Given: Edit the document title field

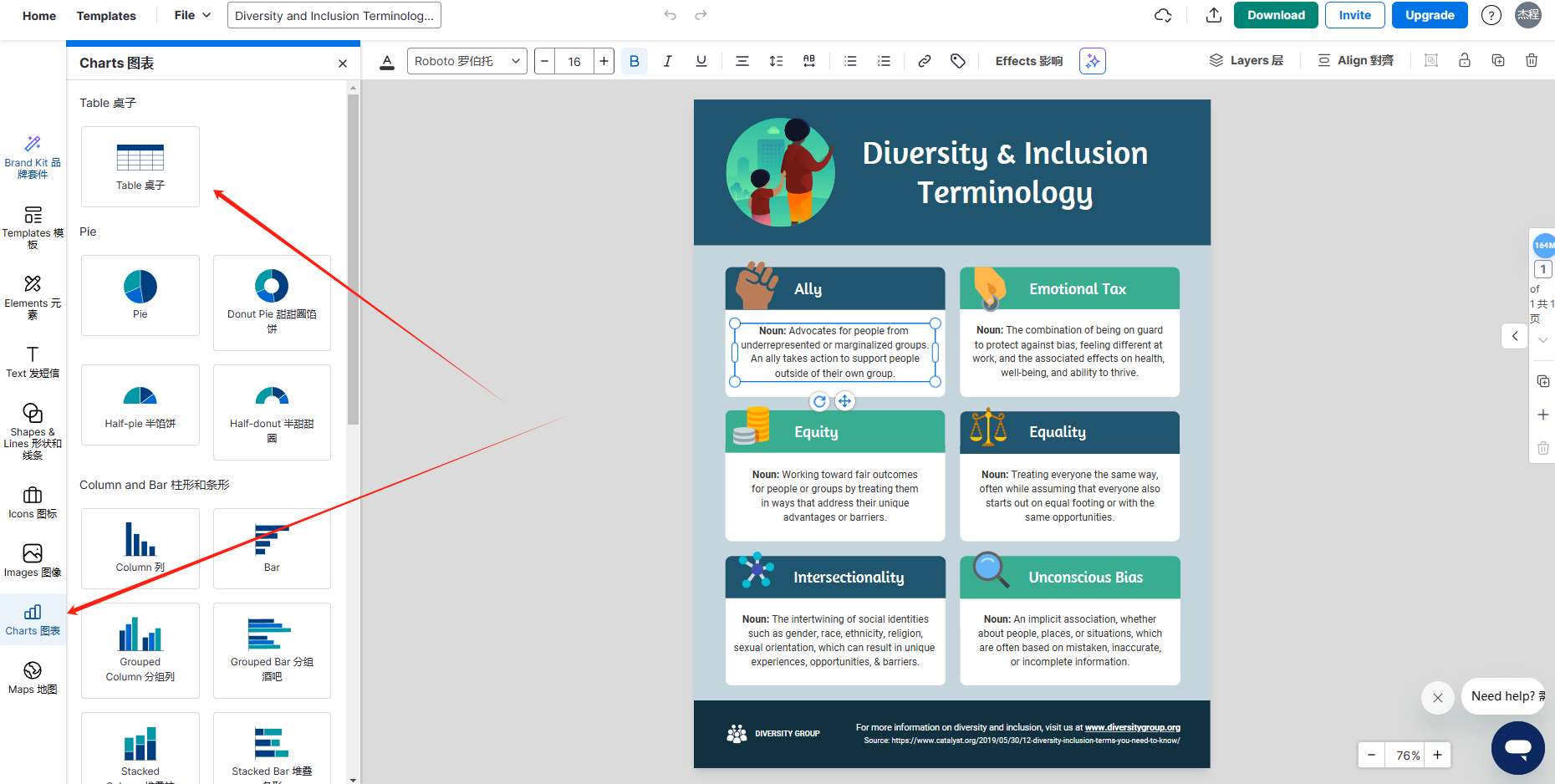Looking at the screenshot, I should 334,15.
